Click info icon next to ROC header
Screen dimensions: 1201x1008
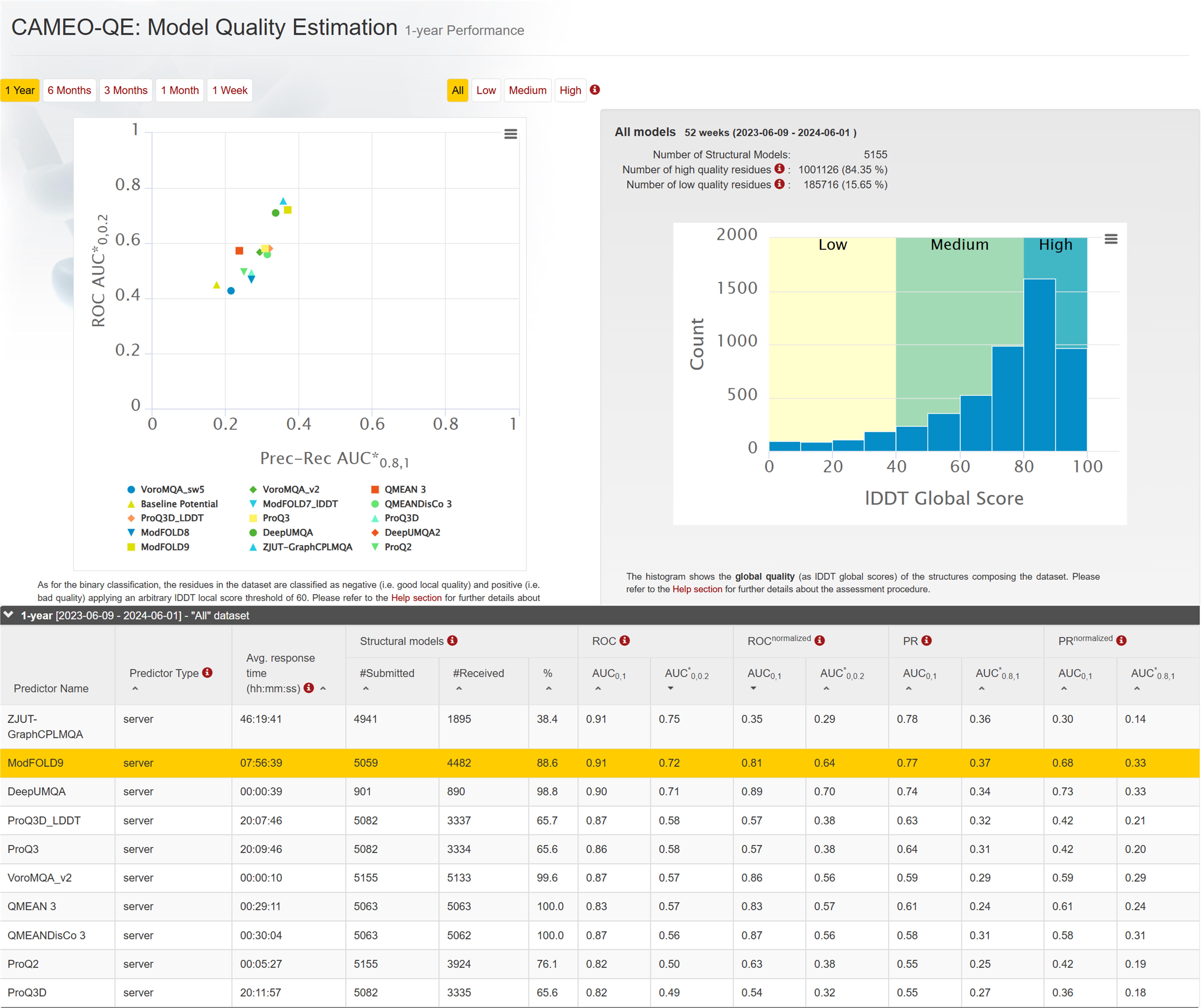[x=625, y=640]
